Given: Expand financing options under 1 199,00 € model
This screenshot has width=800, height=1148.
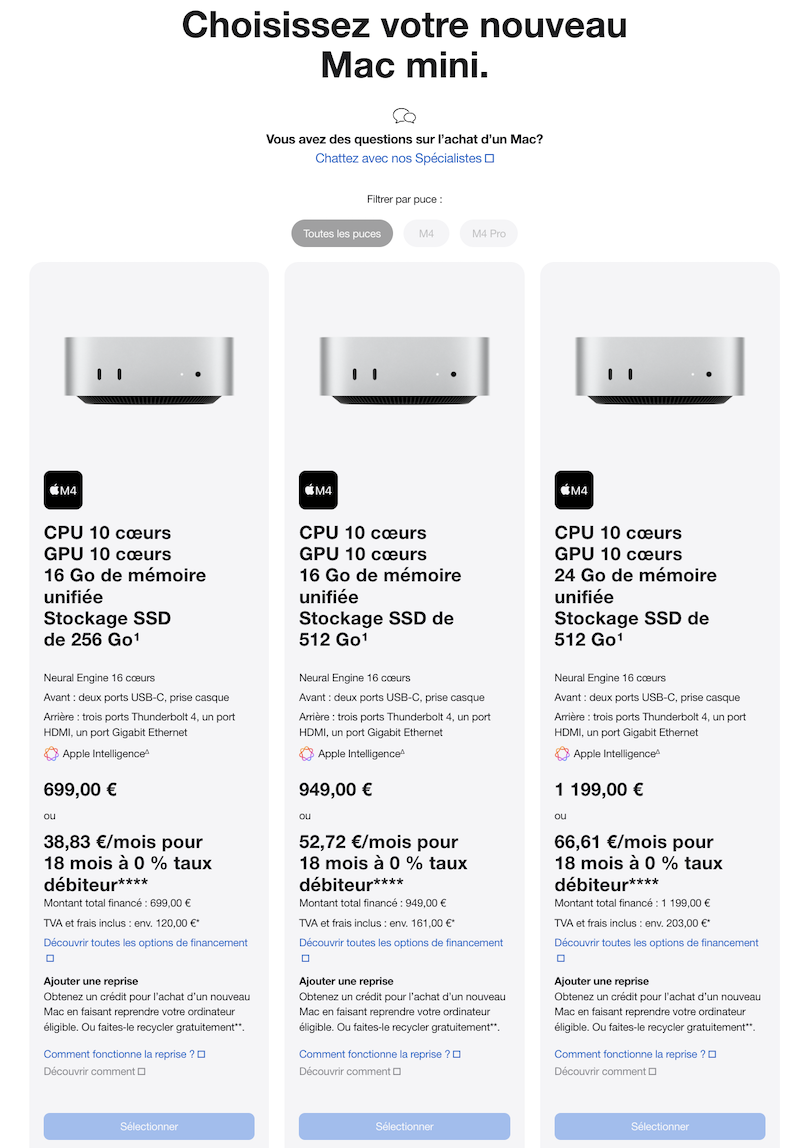Looking at the screenshot, I should pyautogui.click(x=656, y=943).
